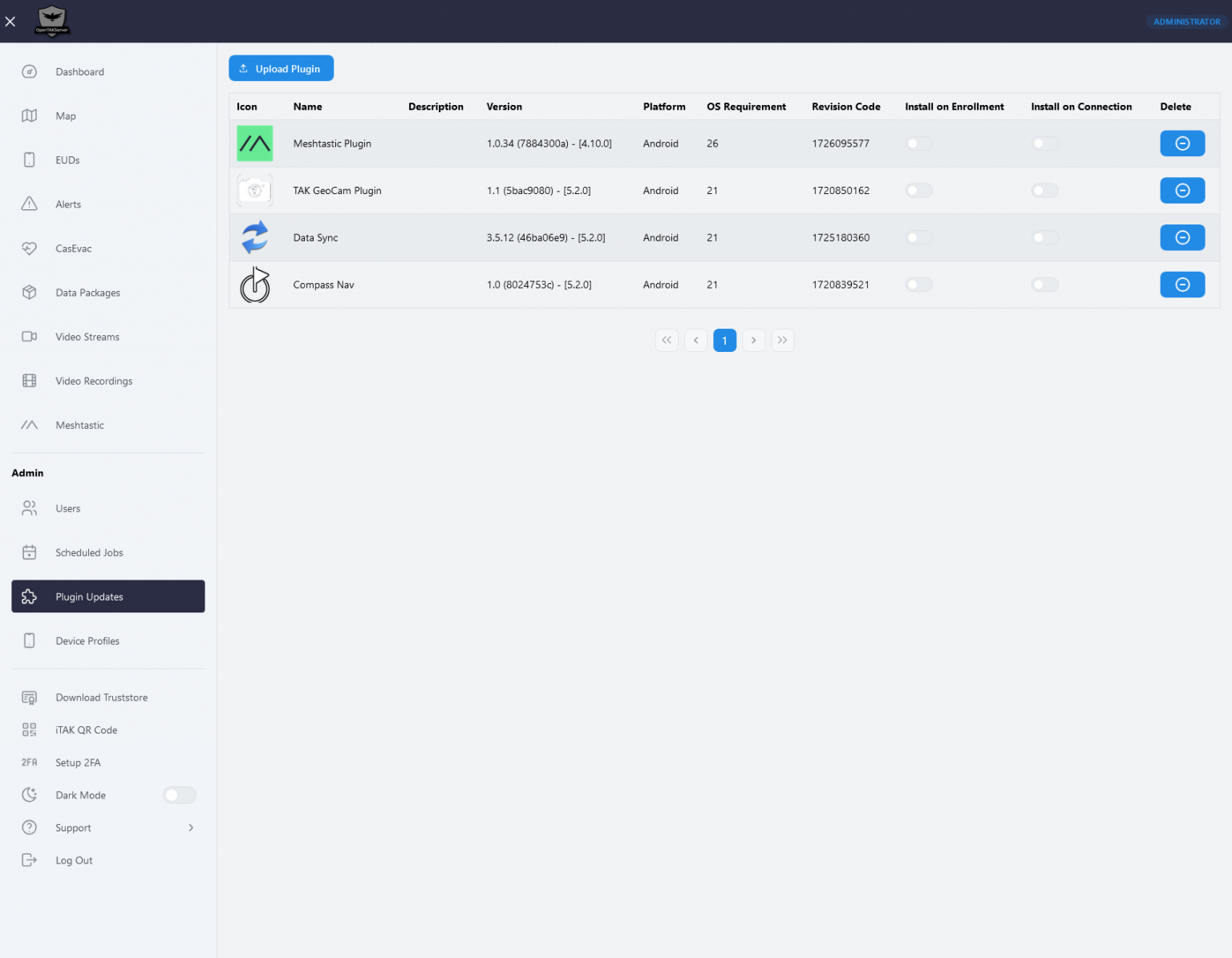Click the Scheduled Jobs calendar icon
1232x958 pixels.
[29, 552]
